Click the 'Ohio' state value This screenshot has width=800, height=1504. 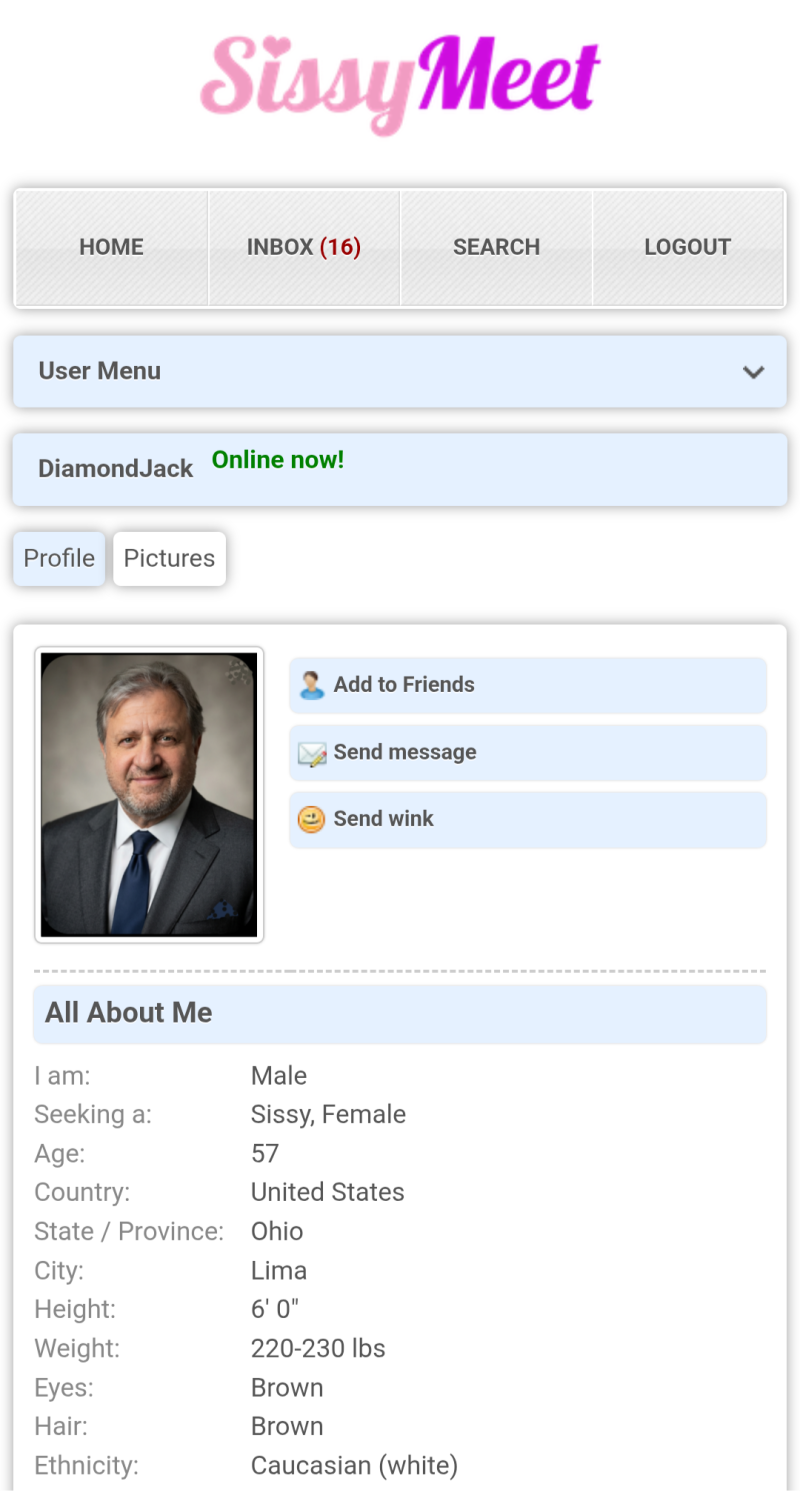277,1232
